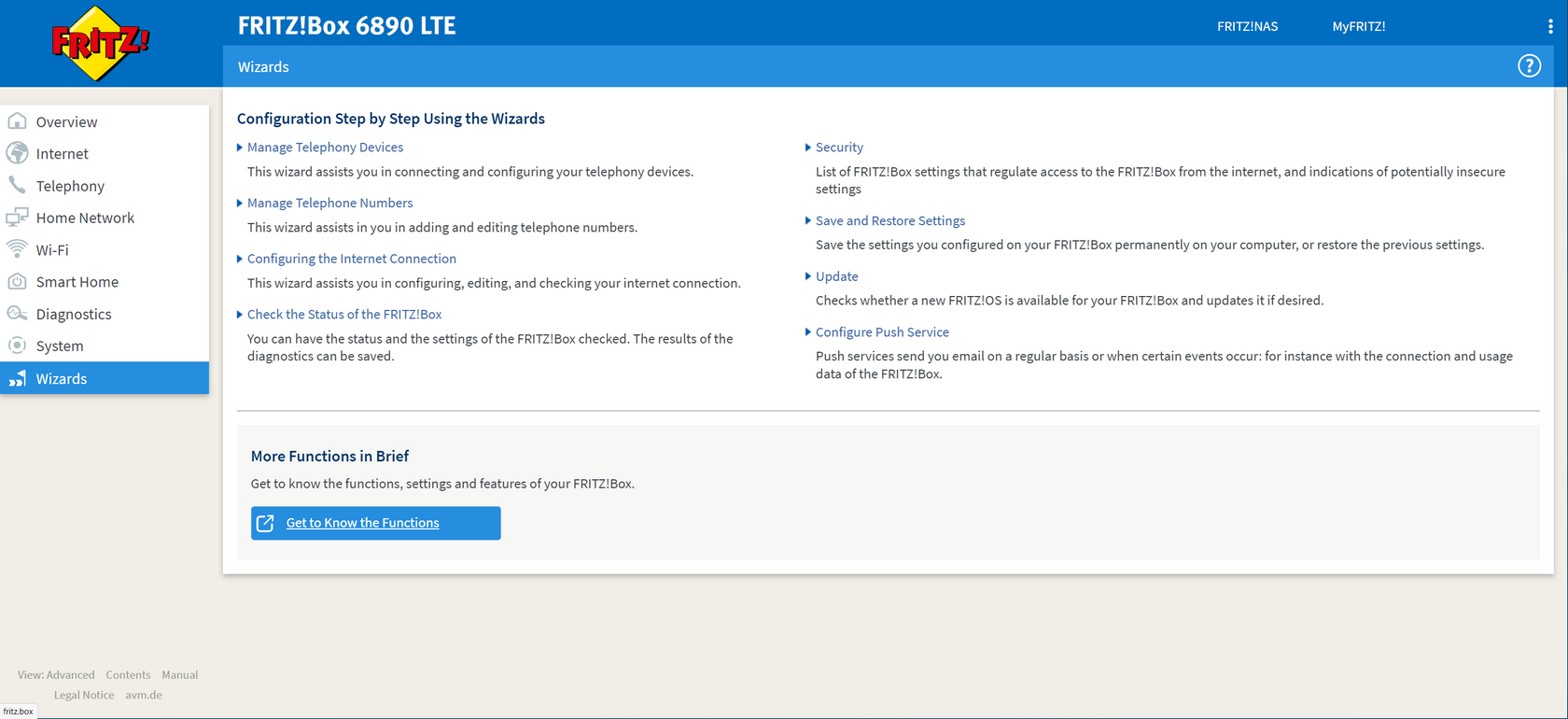Toggle View: Advanced in the footer
Viewport: 1568px width, 719px height.
tap(56, 675)
